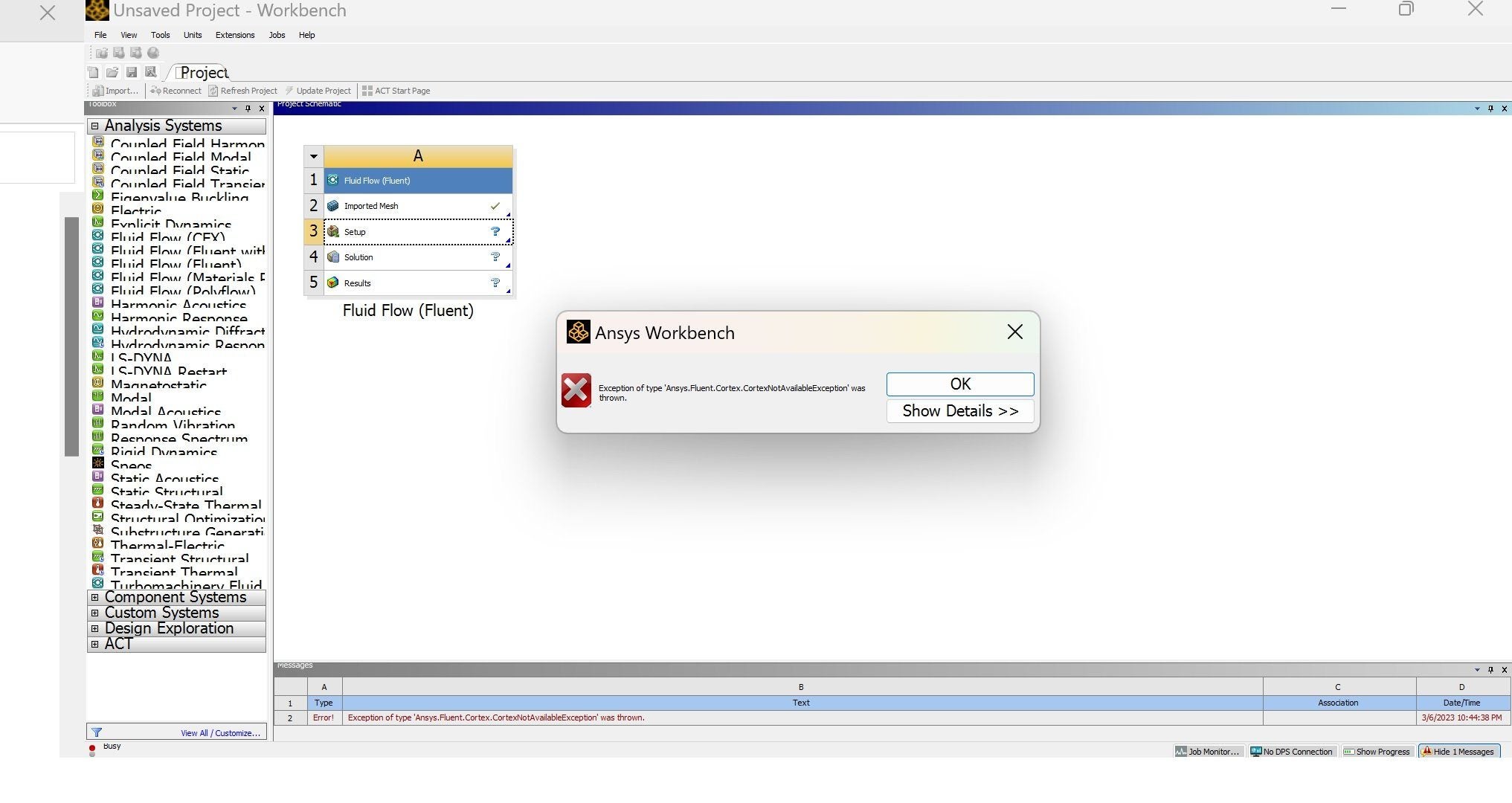Click the Association column header
Screen dimensions: 1512x803
coord(1338,703)
